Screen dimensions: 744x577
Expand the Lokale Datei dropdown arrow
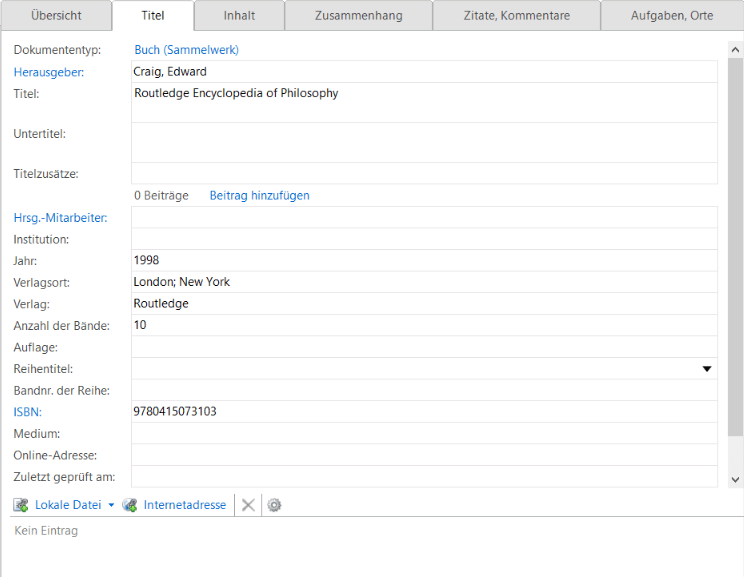[x=112, y=505]
